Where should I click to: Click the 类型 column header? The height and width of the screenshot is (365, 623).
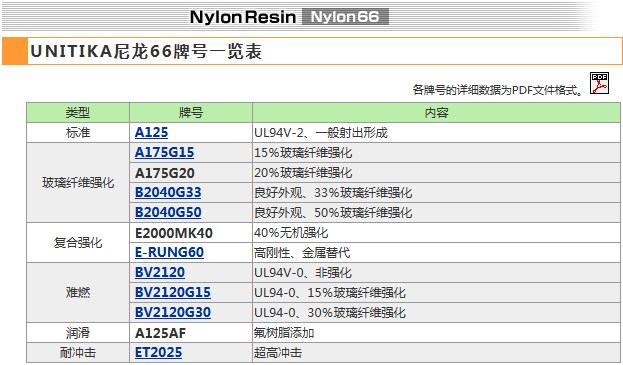[78, 113]
